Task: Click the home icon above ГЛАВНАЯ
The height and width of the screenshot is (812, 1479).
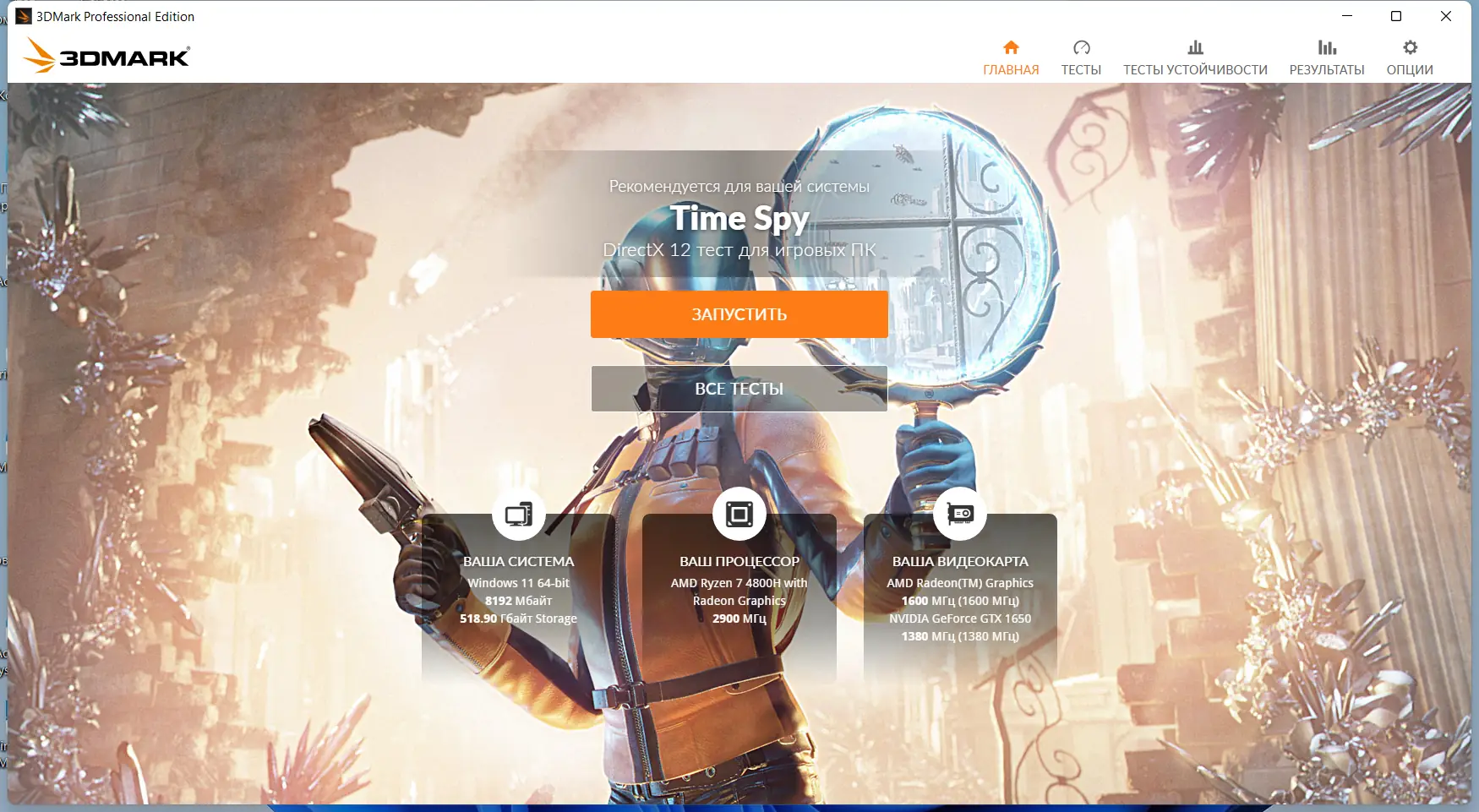Action: pyautogui.click(x=1011, y=47)
